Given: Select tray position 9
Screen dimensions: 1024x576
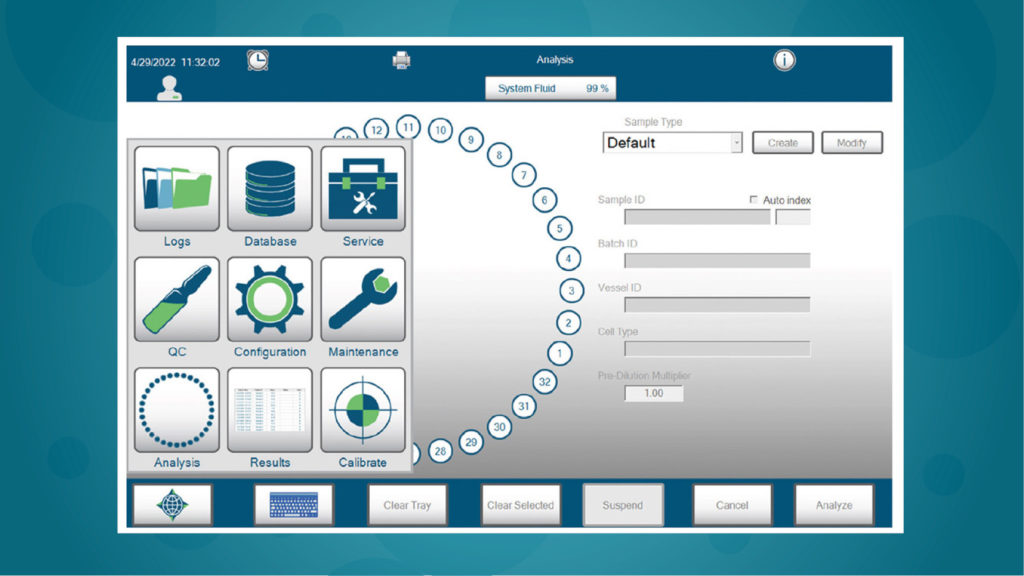Looking at the screenshot, I should pos(471,140).
